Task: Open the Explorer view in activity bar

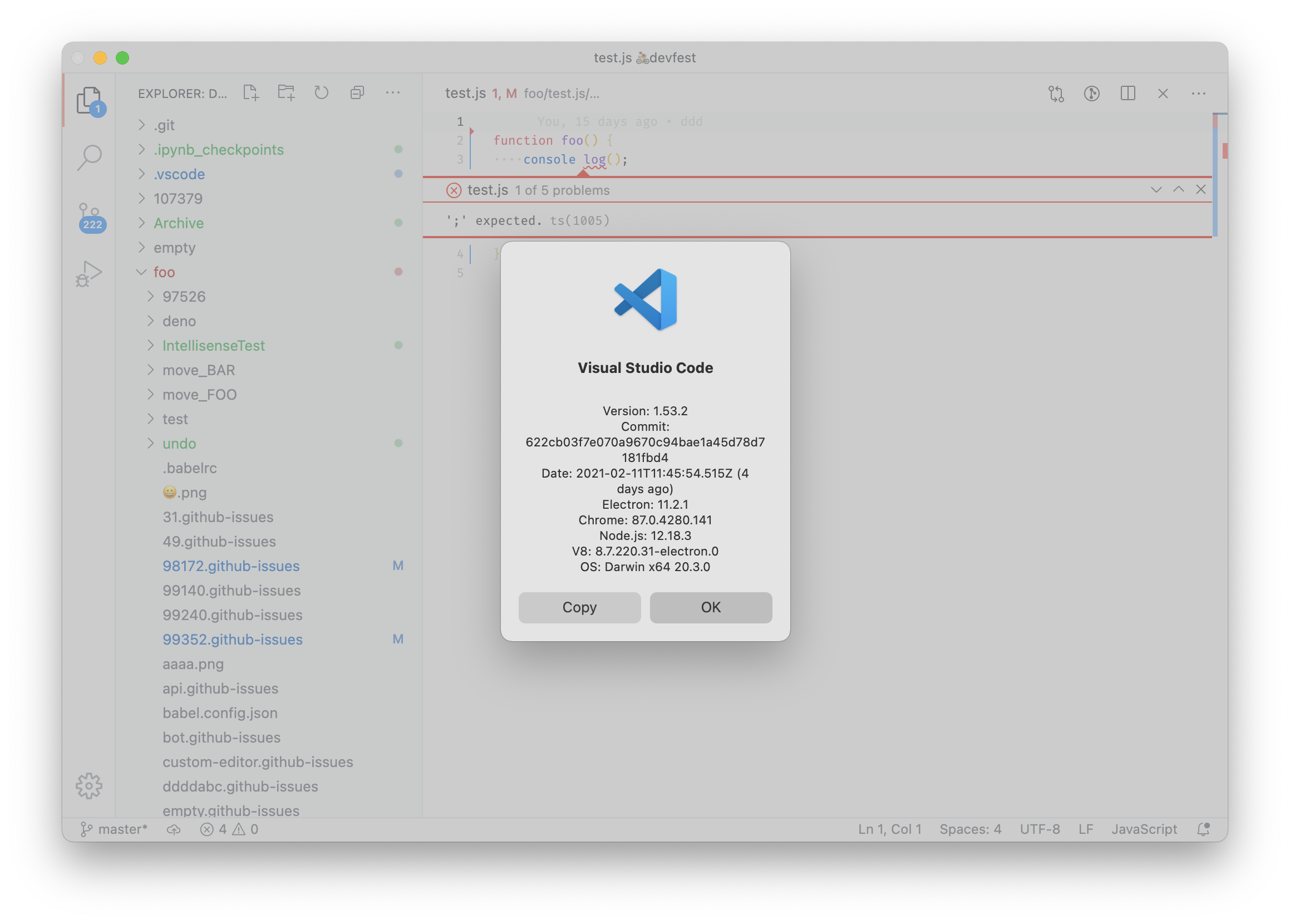Action: (89, 100)
